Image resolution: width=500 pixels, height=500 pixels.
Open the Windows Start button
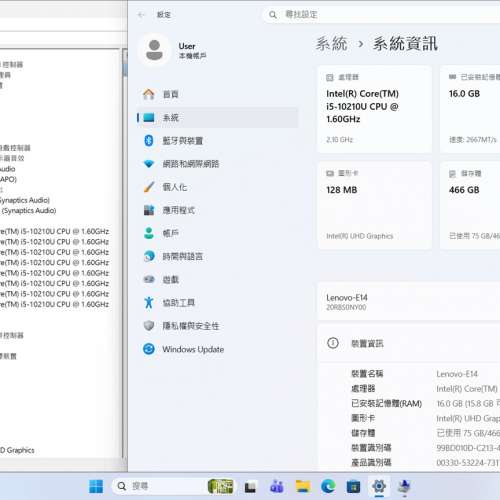(x=96, y=487)
